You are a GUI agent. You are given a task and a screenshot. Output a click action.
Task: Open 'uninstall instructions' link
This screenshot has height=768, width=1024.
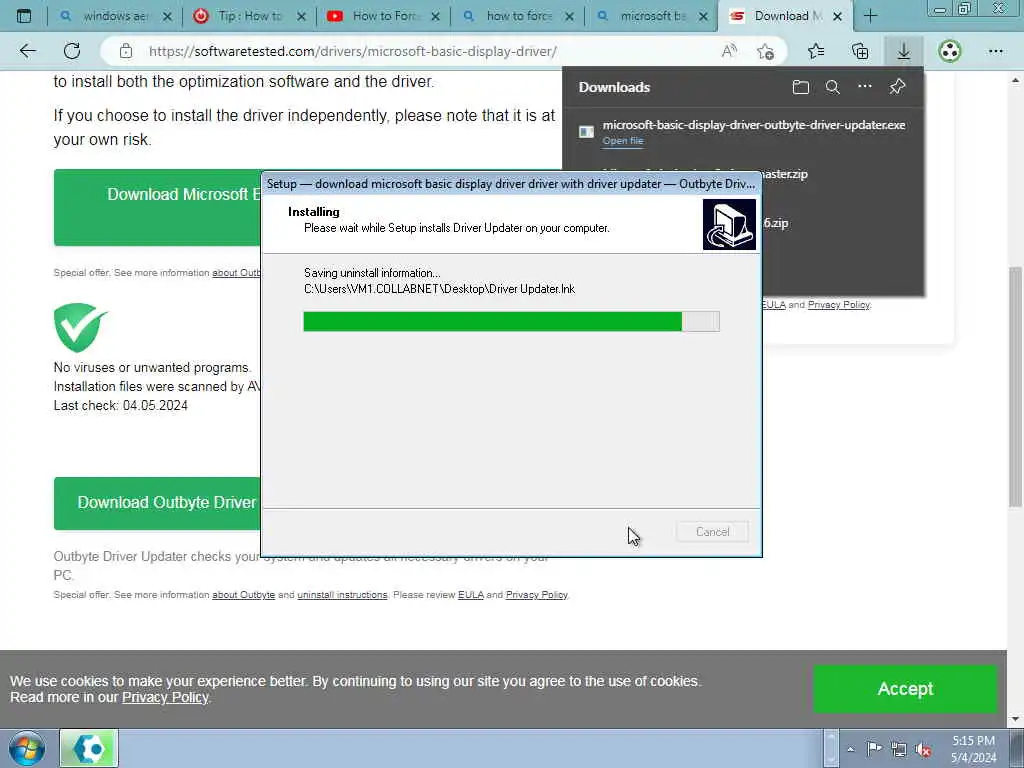pyautogui.click(x=342, y=595)
